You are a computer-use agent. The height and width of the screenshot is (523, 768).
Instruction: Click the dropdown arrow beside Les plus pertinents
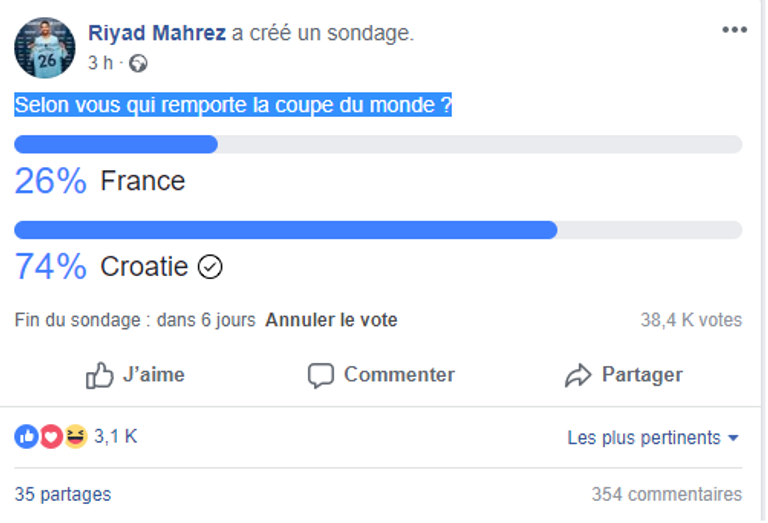click(x=734, y=439)
